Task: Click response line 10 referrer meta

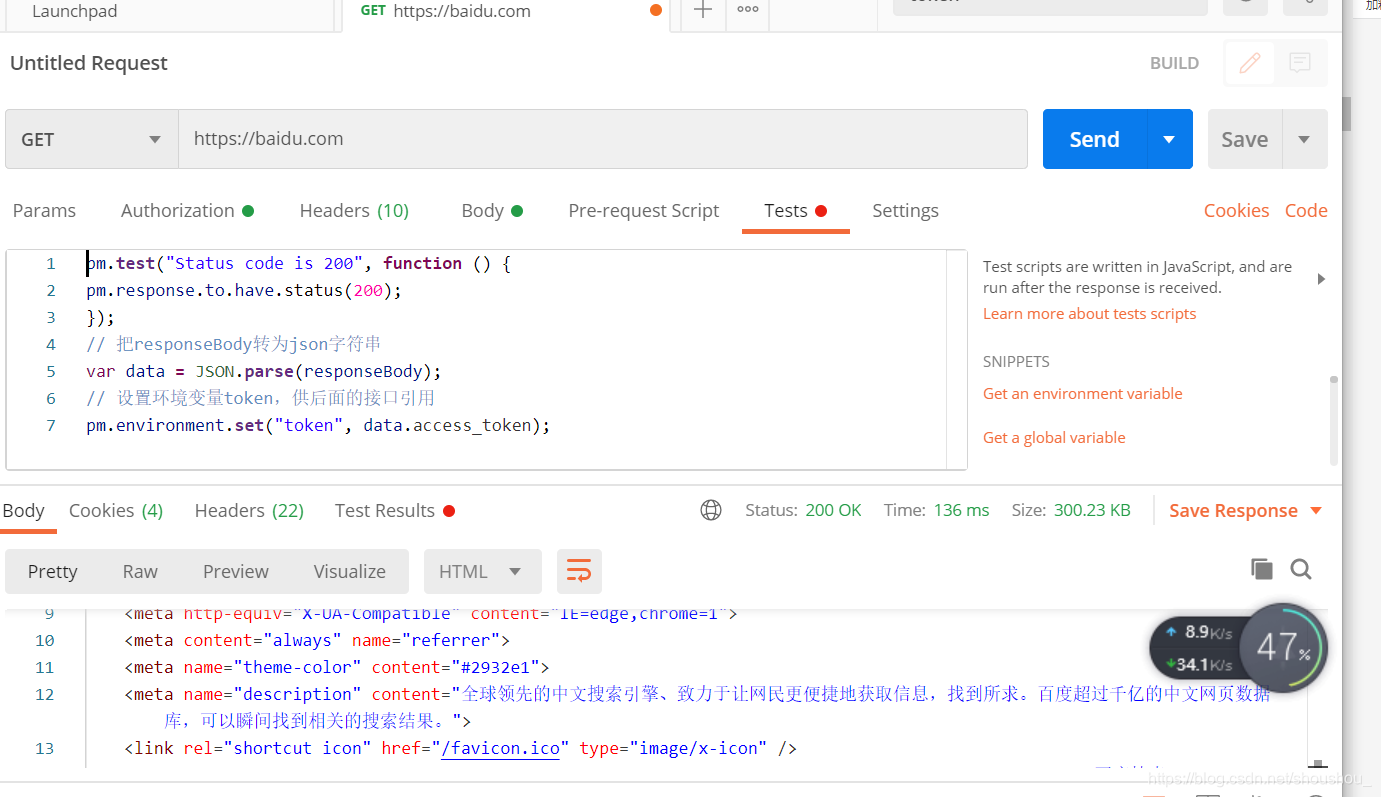Action: coord(317,640)
